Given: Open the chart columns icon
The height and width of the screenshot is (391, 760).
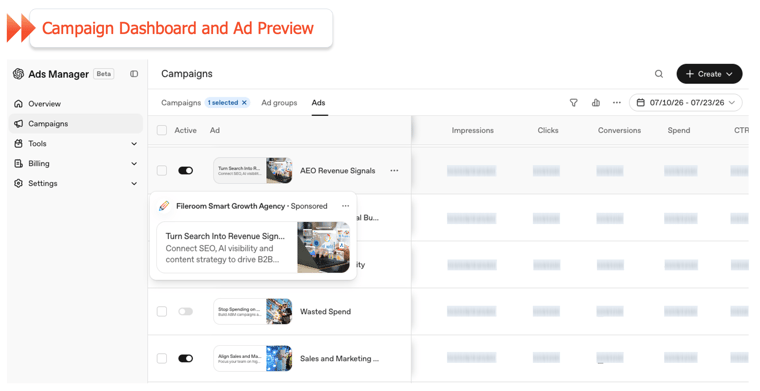Looking at the screenshot, I should pos(596,103).
